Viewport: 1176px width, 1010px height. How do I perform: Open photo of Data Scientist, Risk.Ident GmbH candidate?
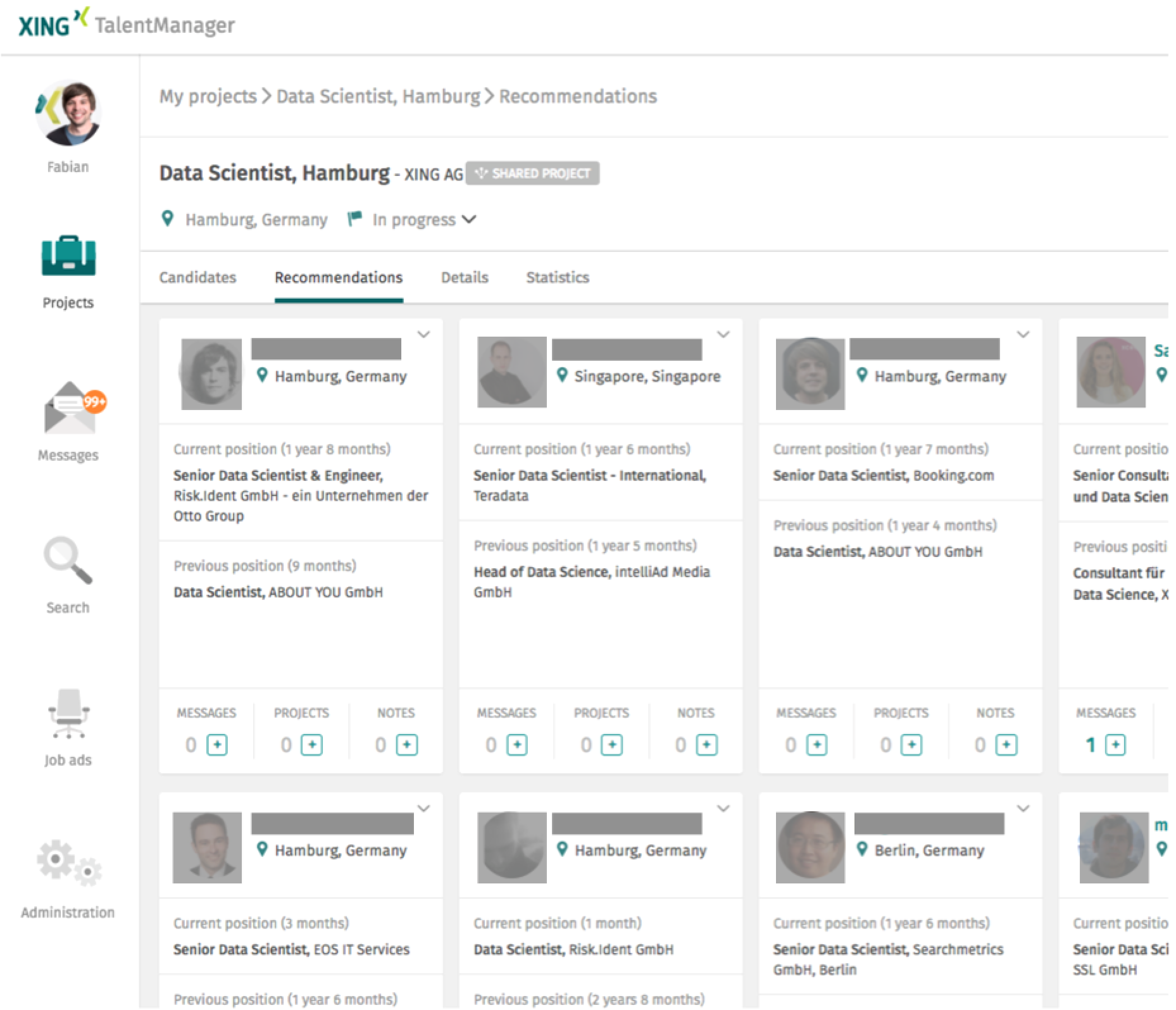click(x=511, y=847)
